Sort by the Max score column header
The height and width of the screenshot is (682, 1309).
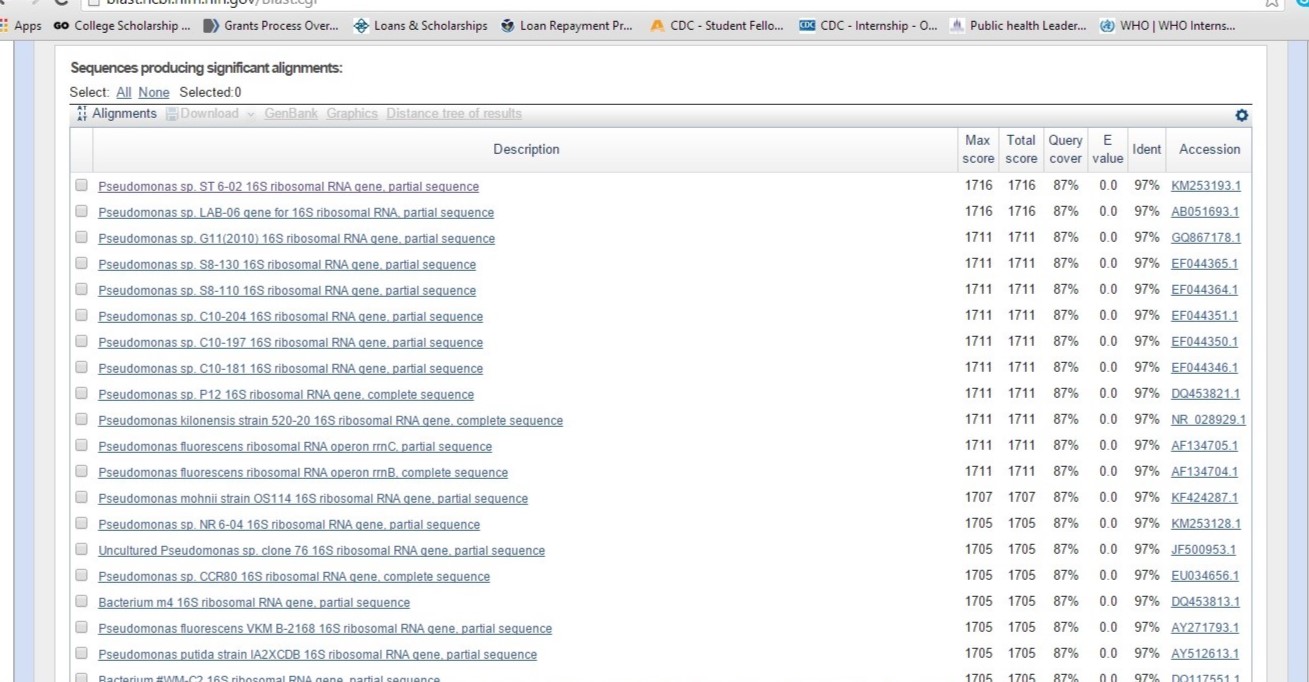[x=977, y=149]
